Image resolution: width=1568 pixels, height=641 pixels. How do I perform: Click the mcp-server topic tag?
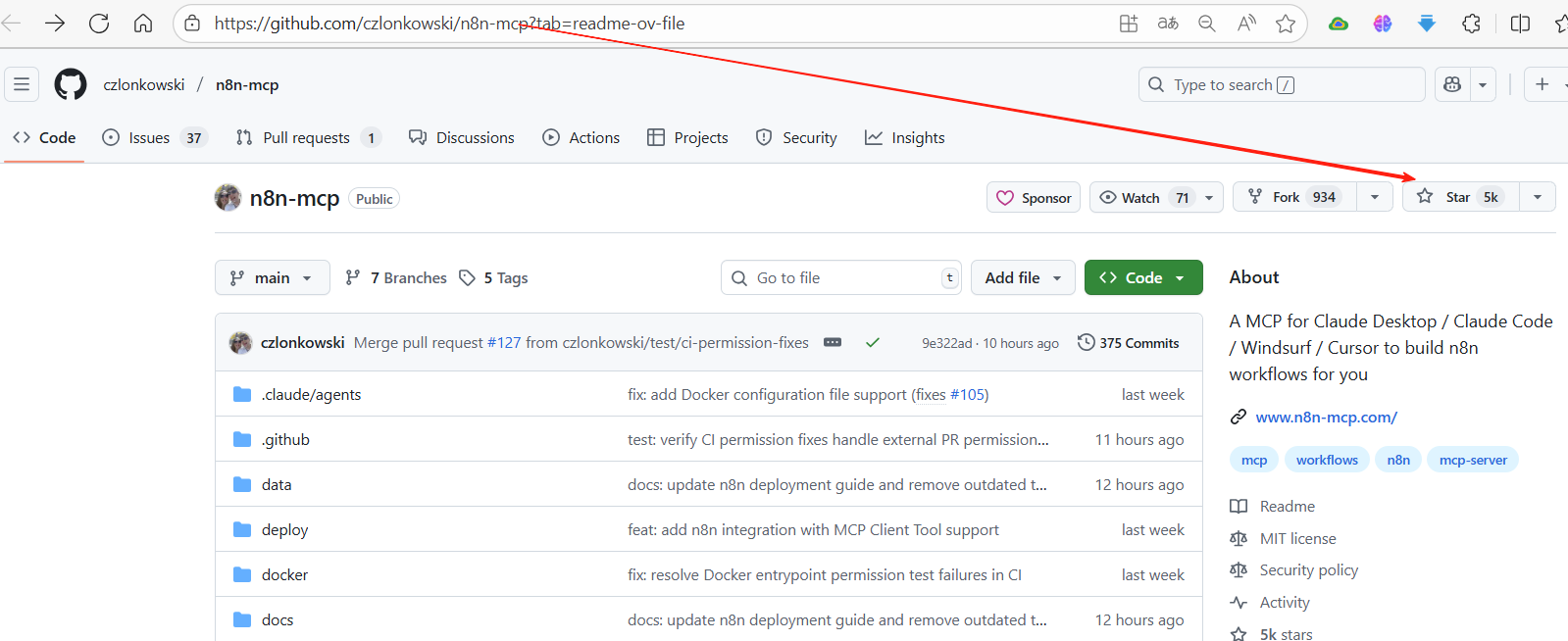1473,460
